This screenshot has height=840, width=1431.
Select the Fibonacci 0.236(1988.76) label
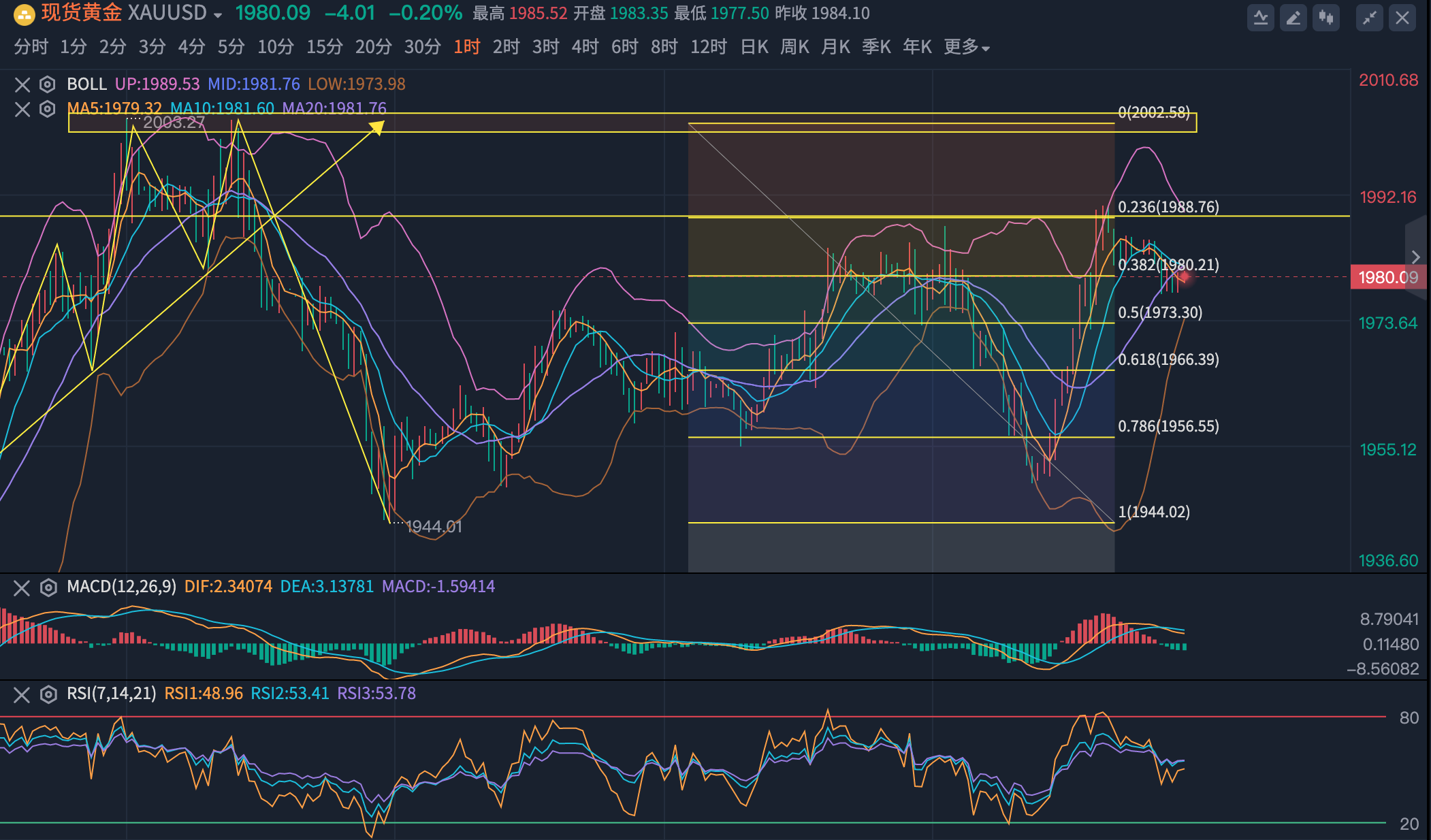(x=1168, y=207)
